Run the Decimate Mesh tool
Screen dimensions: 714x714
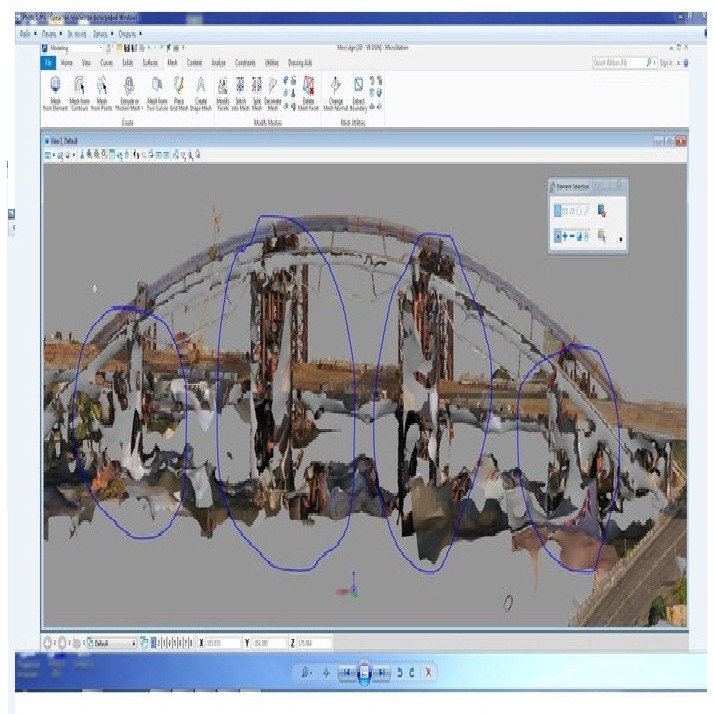click(273, 93)
